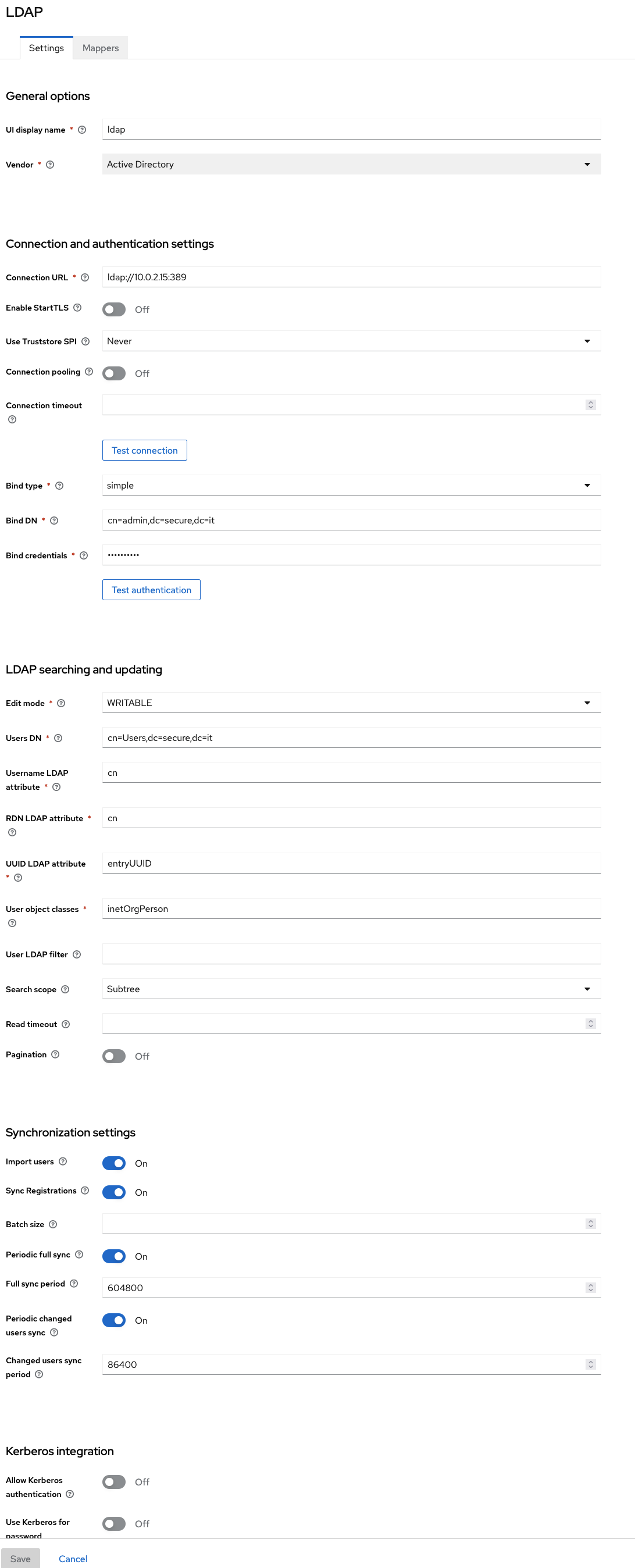635x1568 pixels.
Task: Open the Enable StartTLS help tooltip icon
Action: pos(77,308)
